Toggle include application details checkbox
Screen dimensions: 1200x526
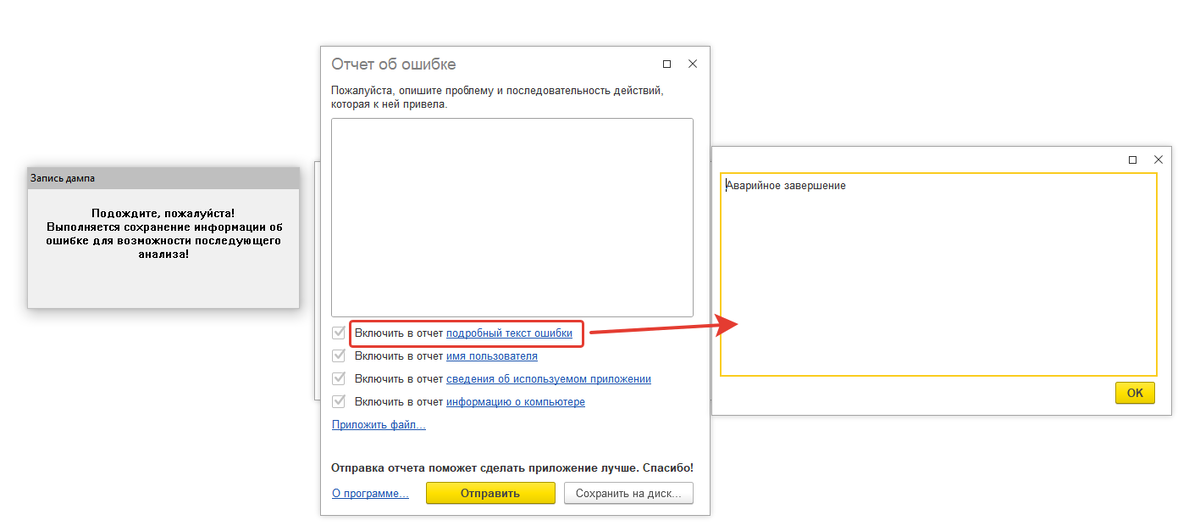339,379
